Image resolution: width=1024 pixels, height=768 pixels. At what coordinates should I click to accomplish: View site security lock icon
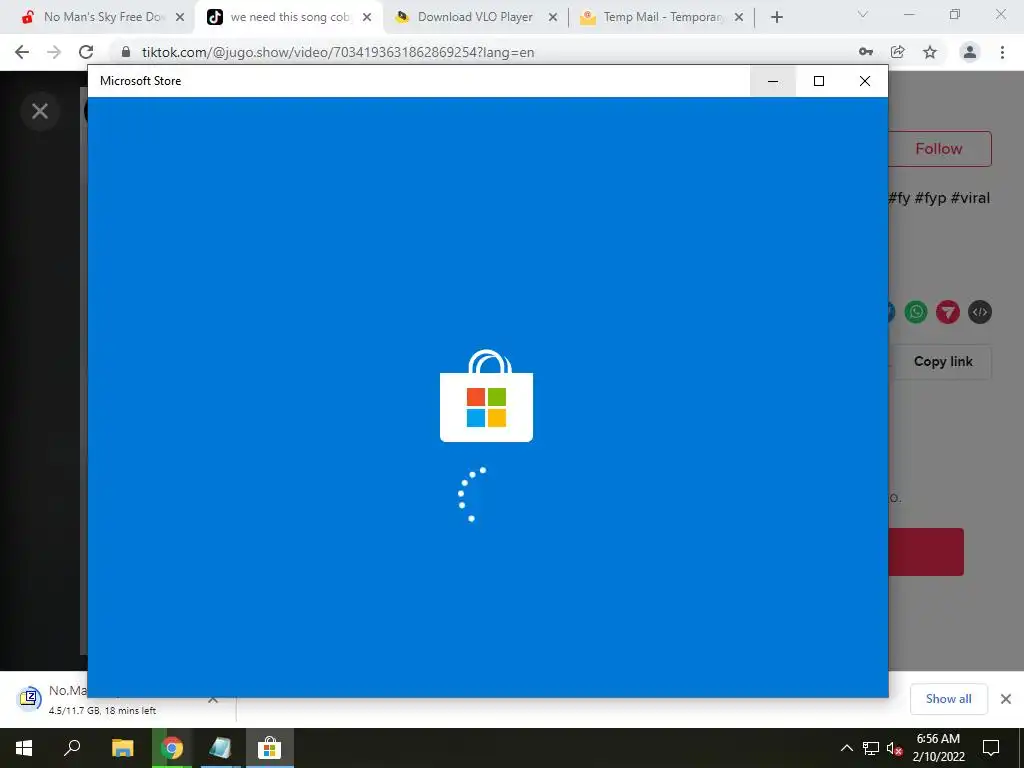[x=126, y=52]
